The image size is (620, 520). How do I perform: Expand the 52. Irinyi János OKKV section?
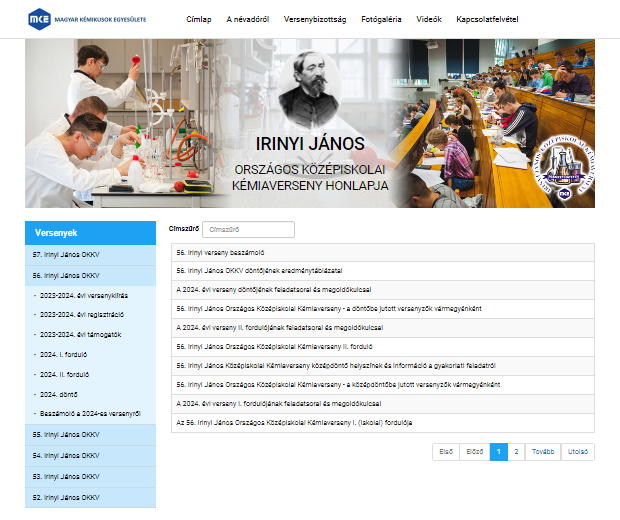tap(91, 497)
